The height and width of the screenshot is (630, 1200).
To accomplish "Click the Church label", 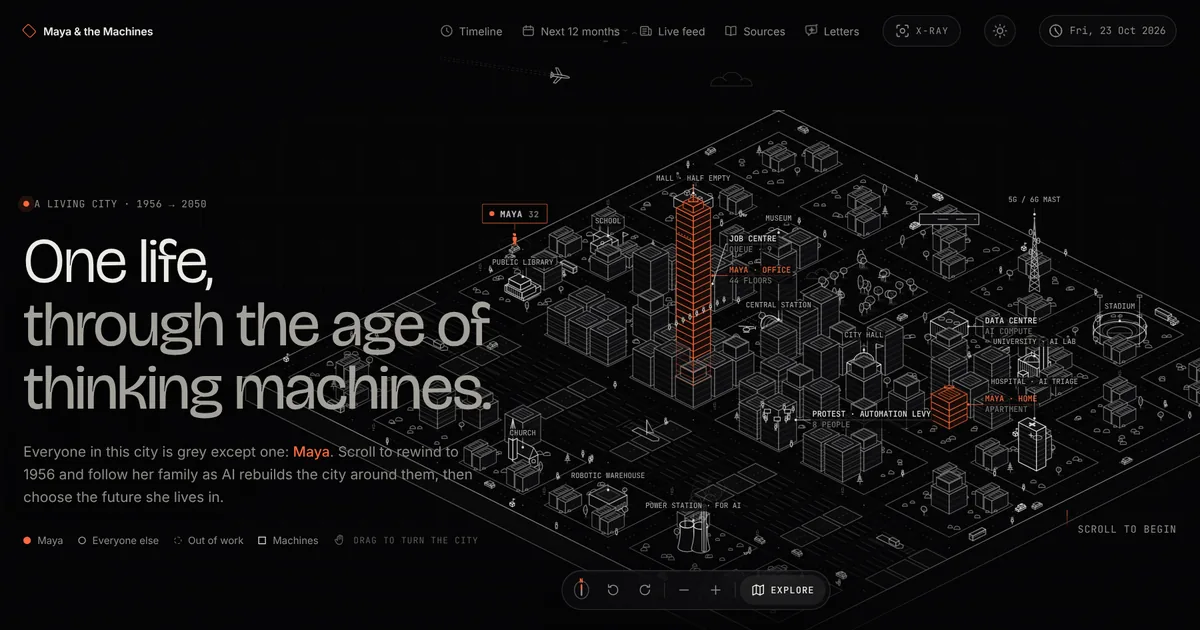I will pyautogui.click(x=522, y=433).
